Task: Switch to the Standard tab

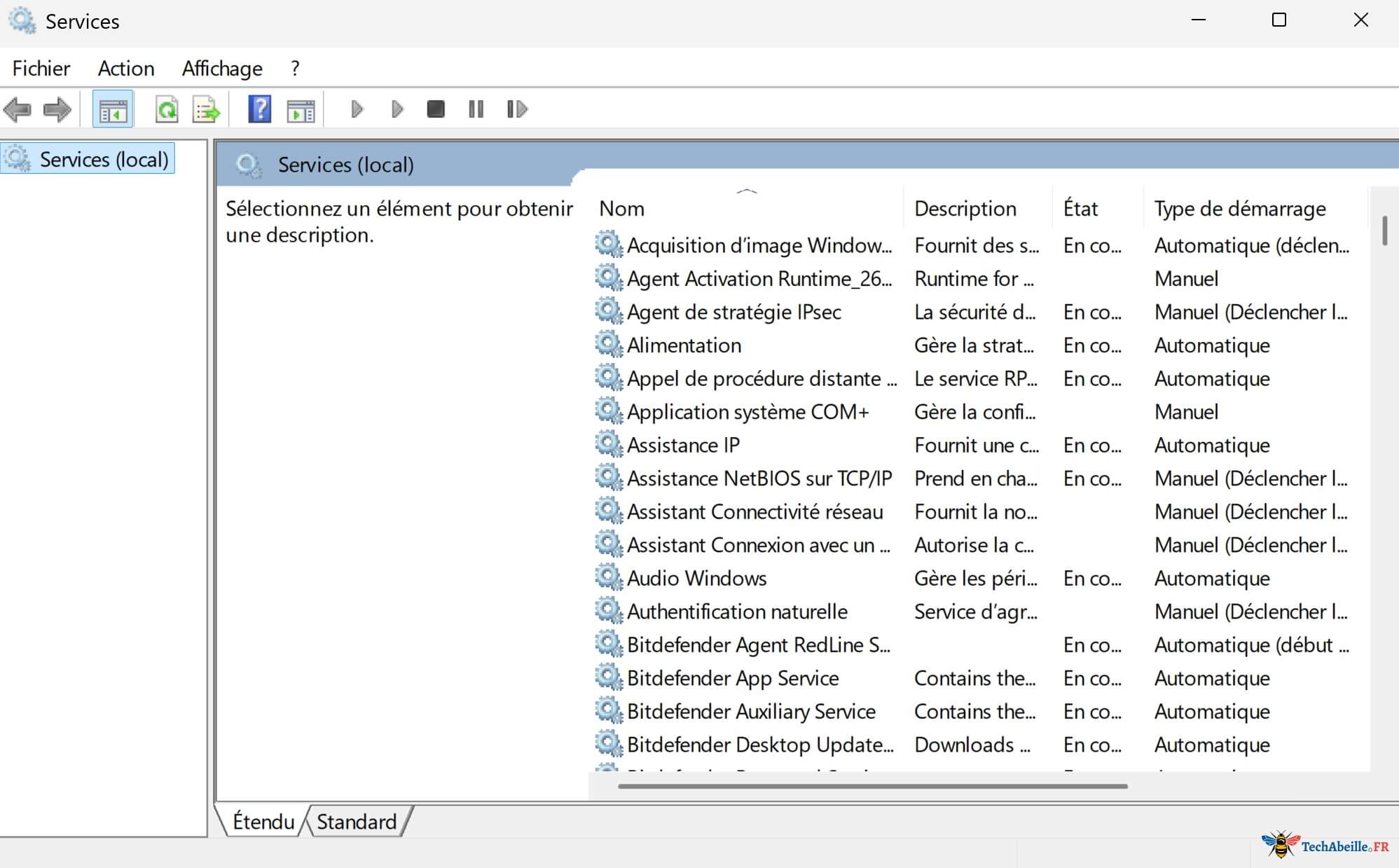Action: pos(356,821)
